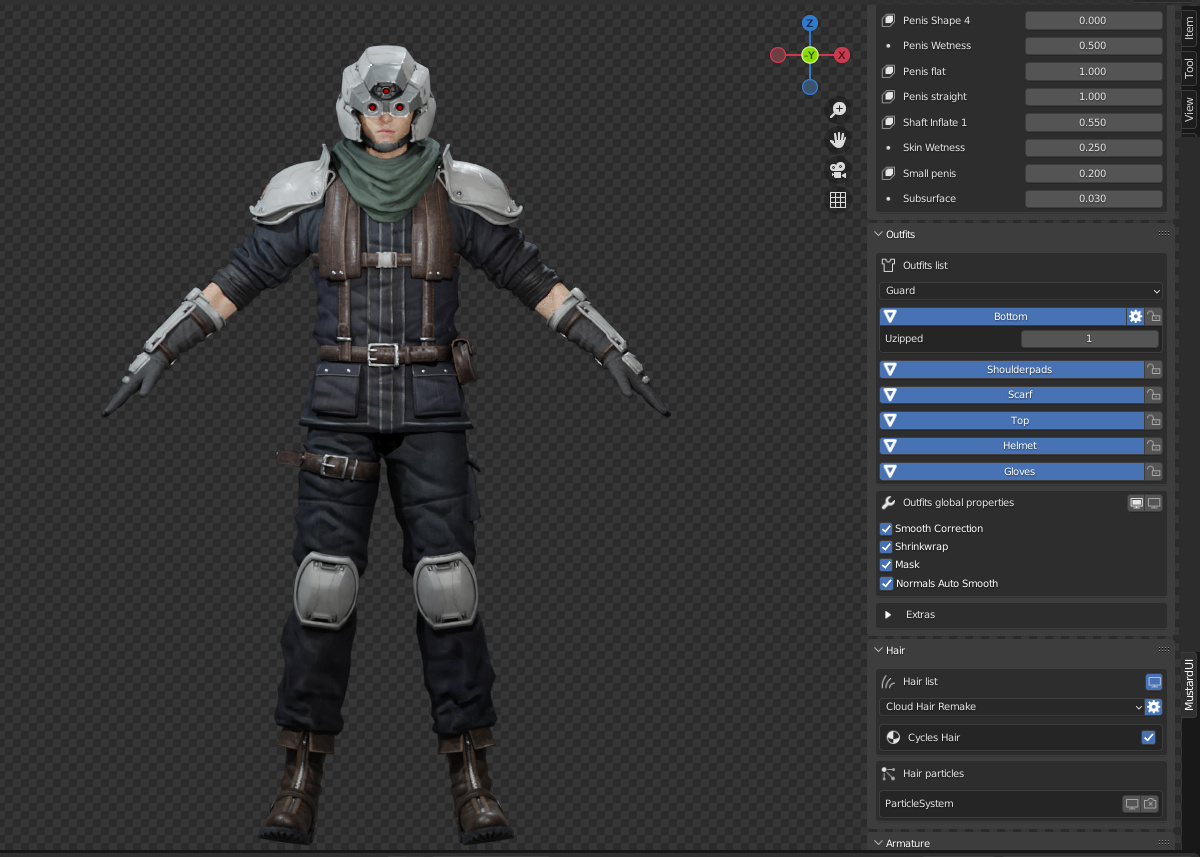This screenshot has height=857, width=1200.
Task: Click the Subsurface 0.030 slider
Action: click(1093, 199)
